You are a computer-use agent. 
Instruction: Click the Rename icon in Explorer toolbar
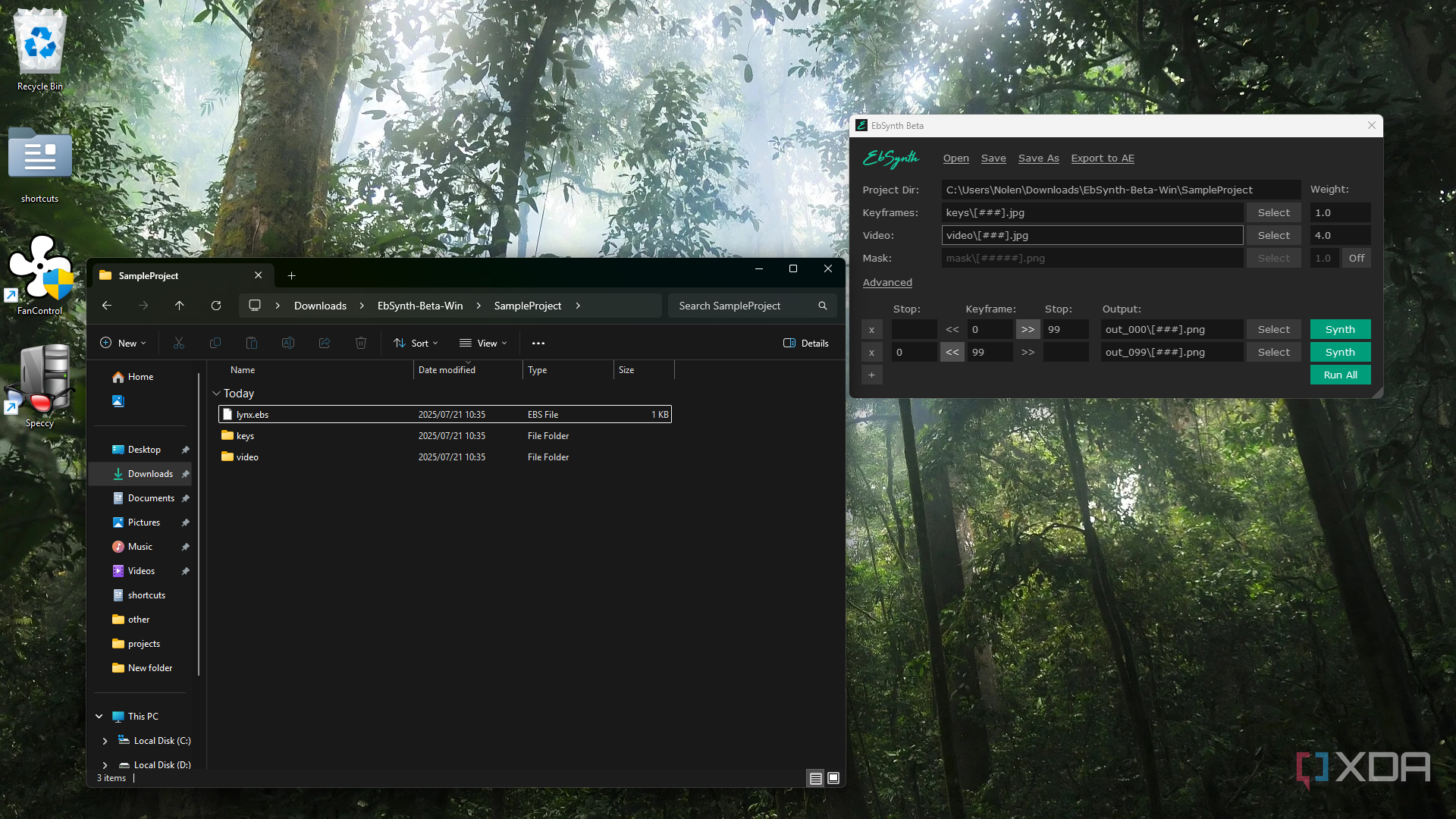coord(288,344)
